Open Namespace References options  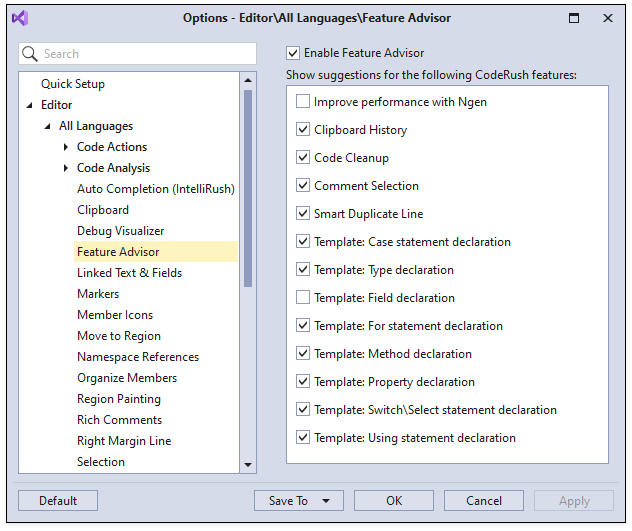click(x=138, y=357)
